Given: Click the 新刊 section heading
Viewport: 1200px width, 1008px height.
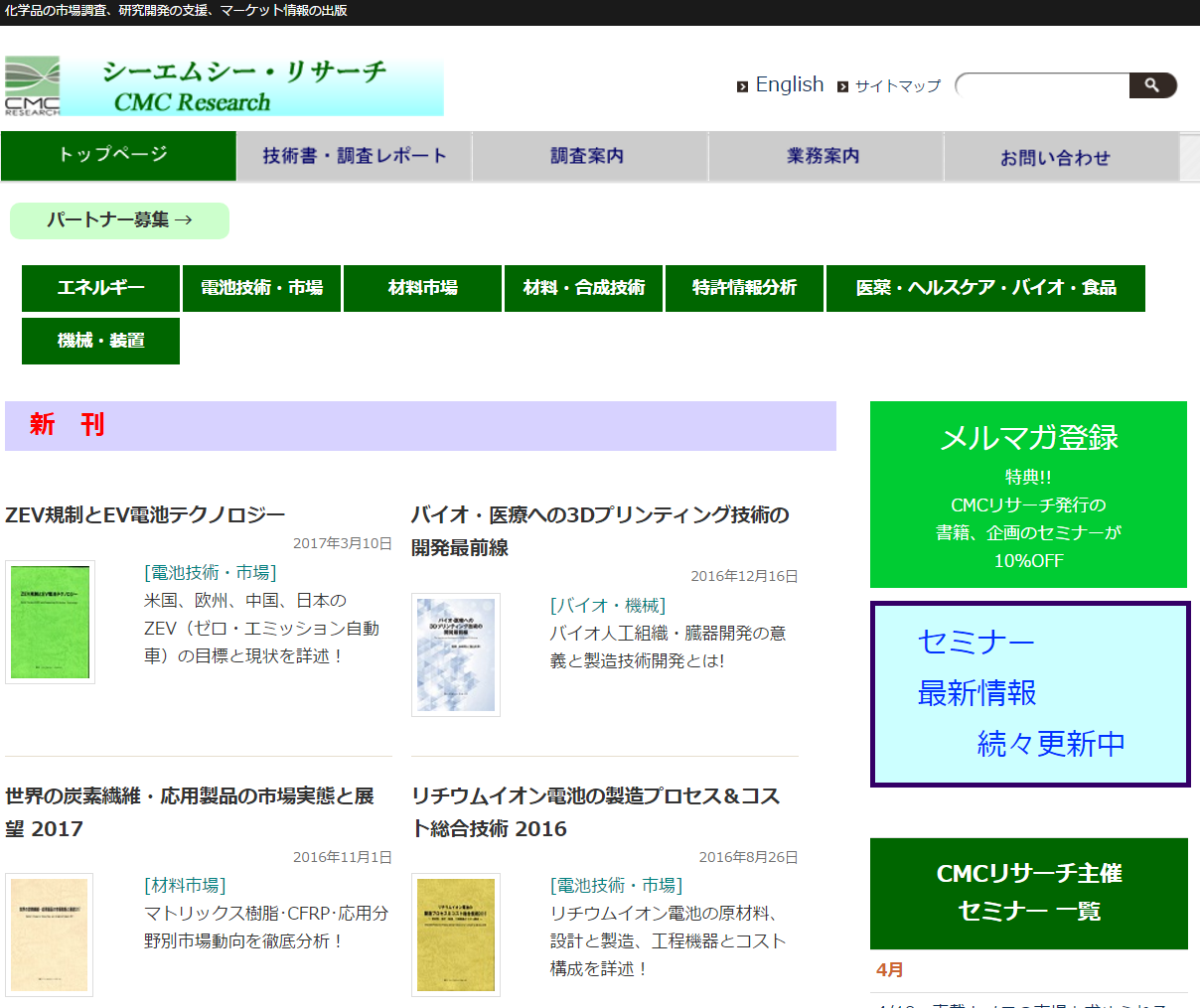Looking at the screenshot, I should point(67,425).
